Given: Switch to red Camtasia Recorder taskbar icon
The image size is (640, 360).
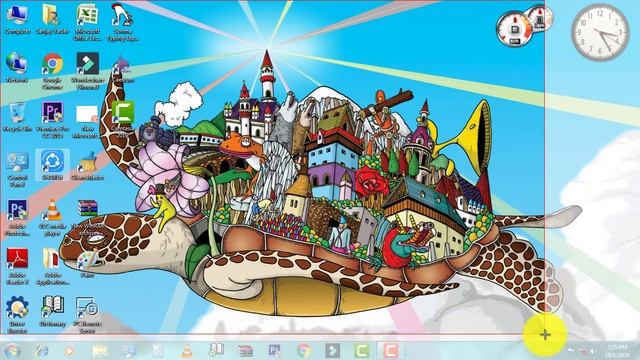Looking at the screenshot, I should coord(391,350).
